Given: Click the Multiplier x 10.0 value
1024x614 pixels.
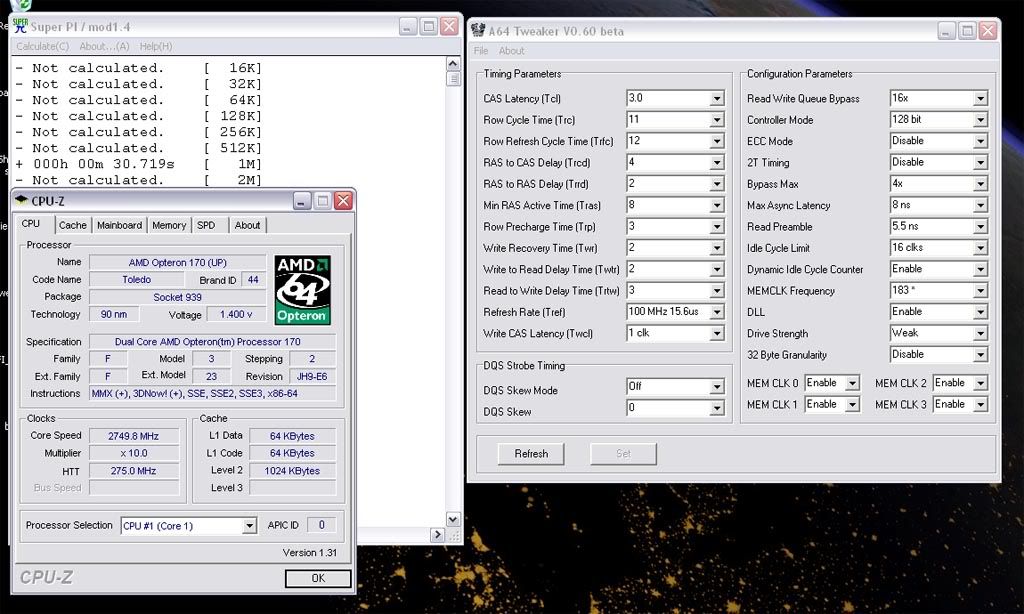Looking at the screenshot, I should (x=133, y=453).
